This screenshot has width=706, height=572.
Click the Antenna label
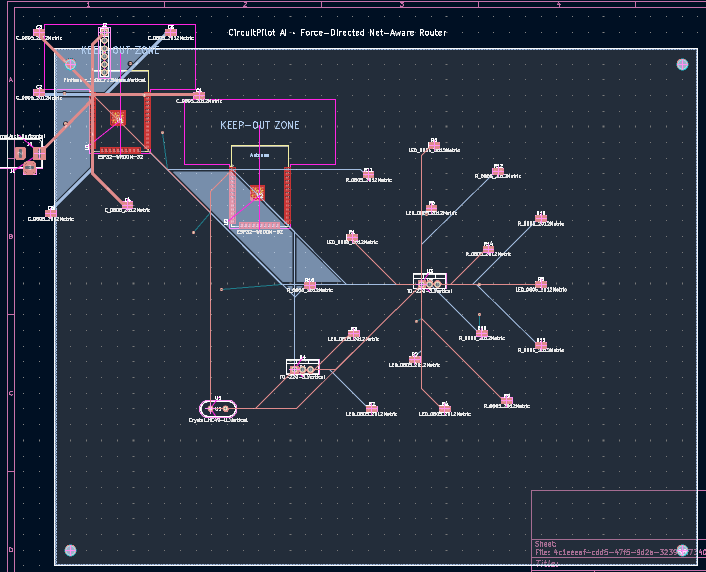tap(259, 155)
